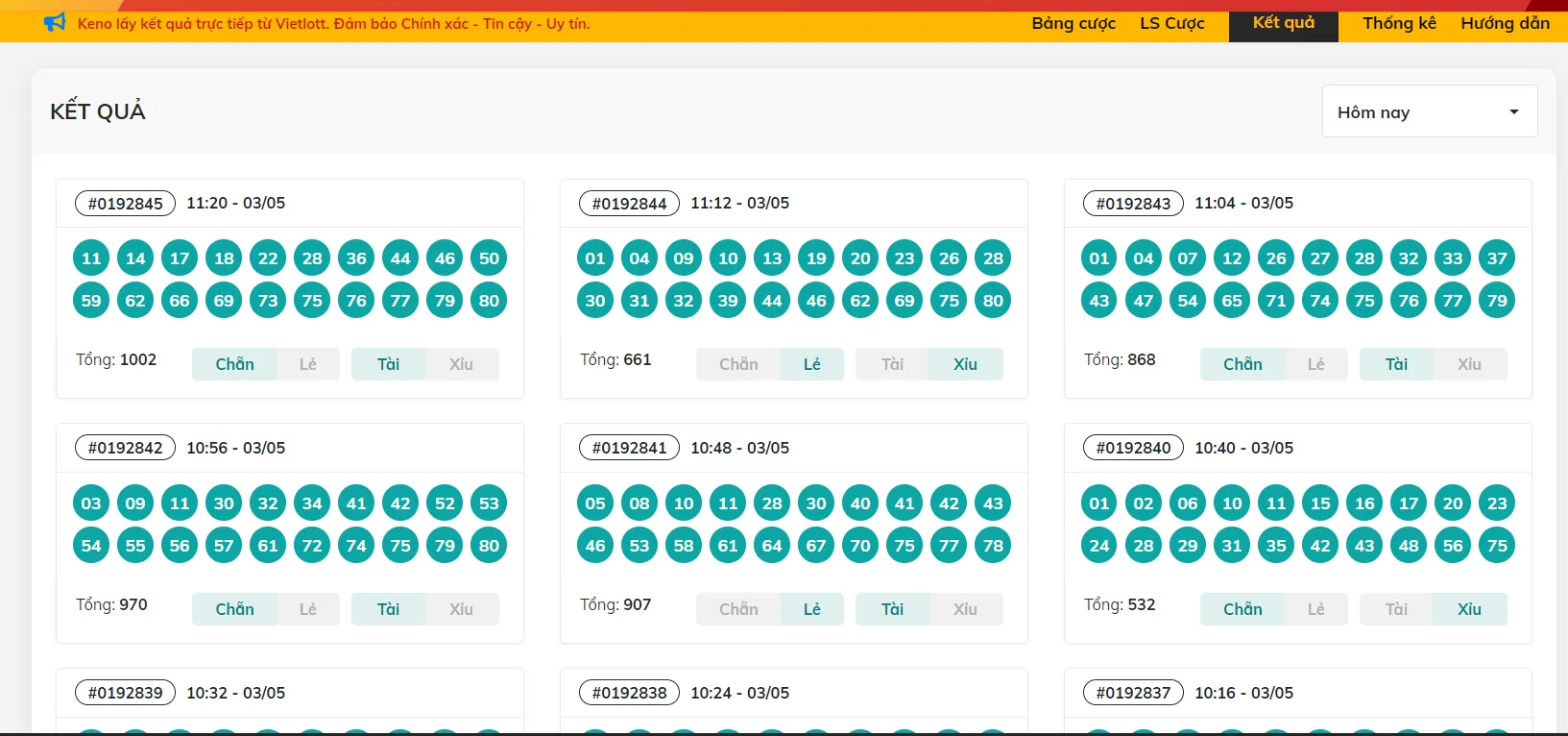Click Chẵn in draw #0192842
The image size is (1568, 736).
click(x=234, y=609)
